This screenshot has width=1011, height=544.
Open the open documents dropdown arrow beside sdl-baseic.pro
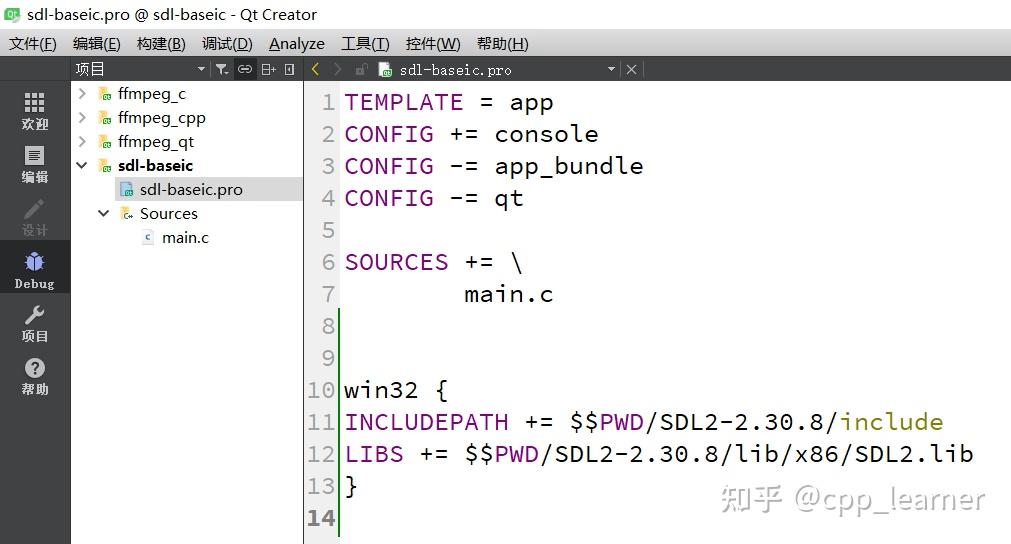611,69
